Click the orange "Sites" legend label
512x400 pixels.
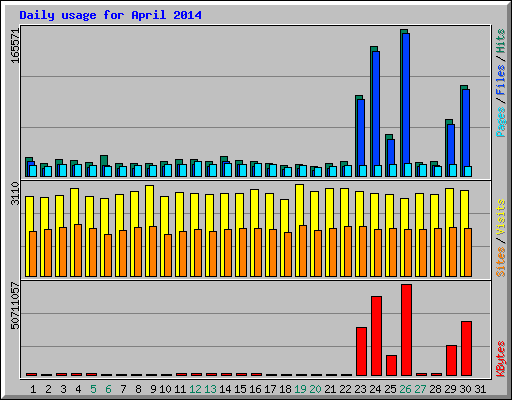tap(501, 262)
